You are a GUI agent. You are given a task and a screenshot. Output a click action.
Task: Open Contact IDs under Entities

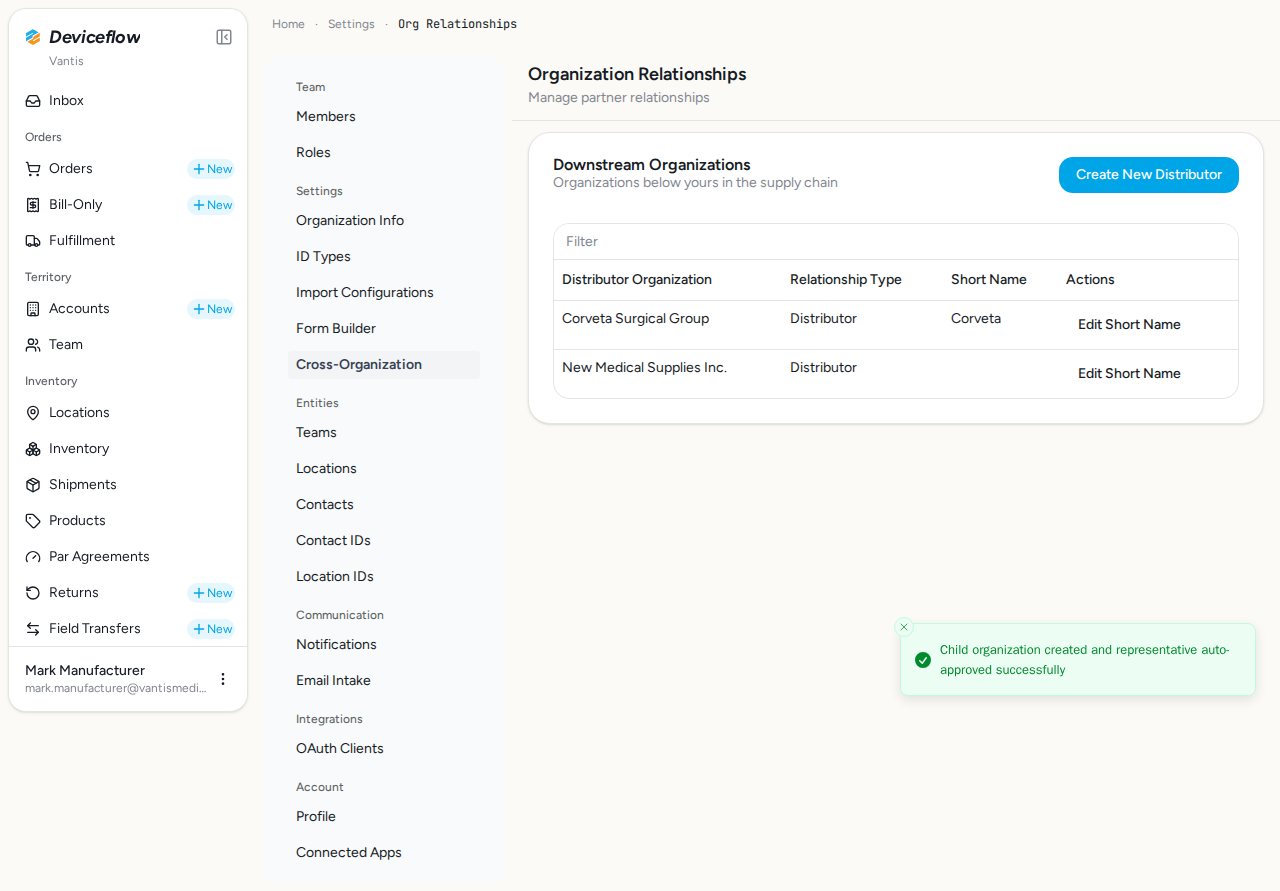pyautogui.click(x=384, y=541)
